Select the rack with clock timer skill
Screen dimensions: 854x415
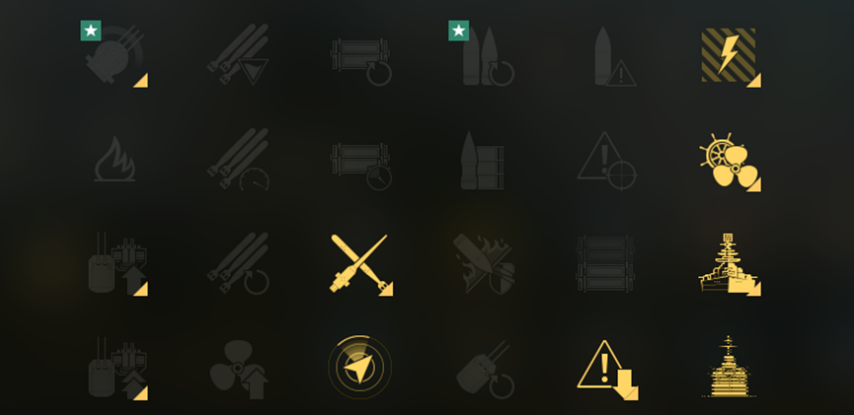(361, 166)
